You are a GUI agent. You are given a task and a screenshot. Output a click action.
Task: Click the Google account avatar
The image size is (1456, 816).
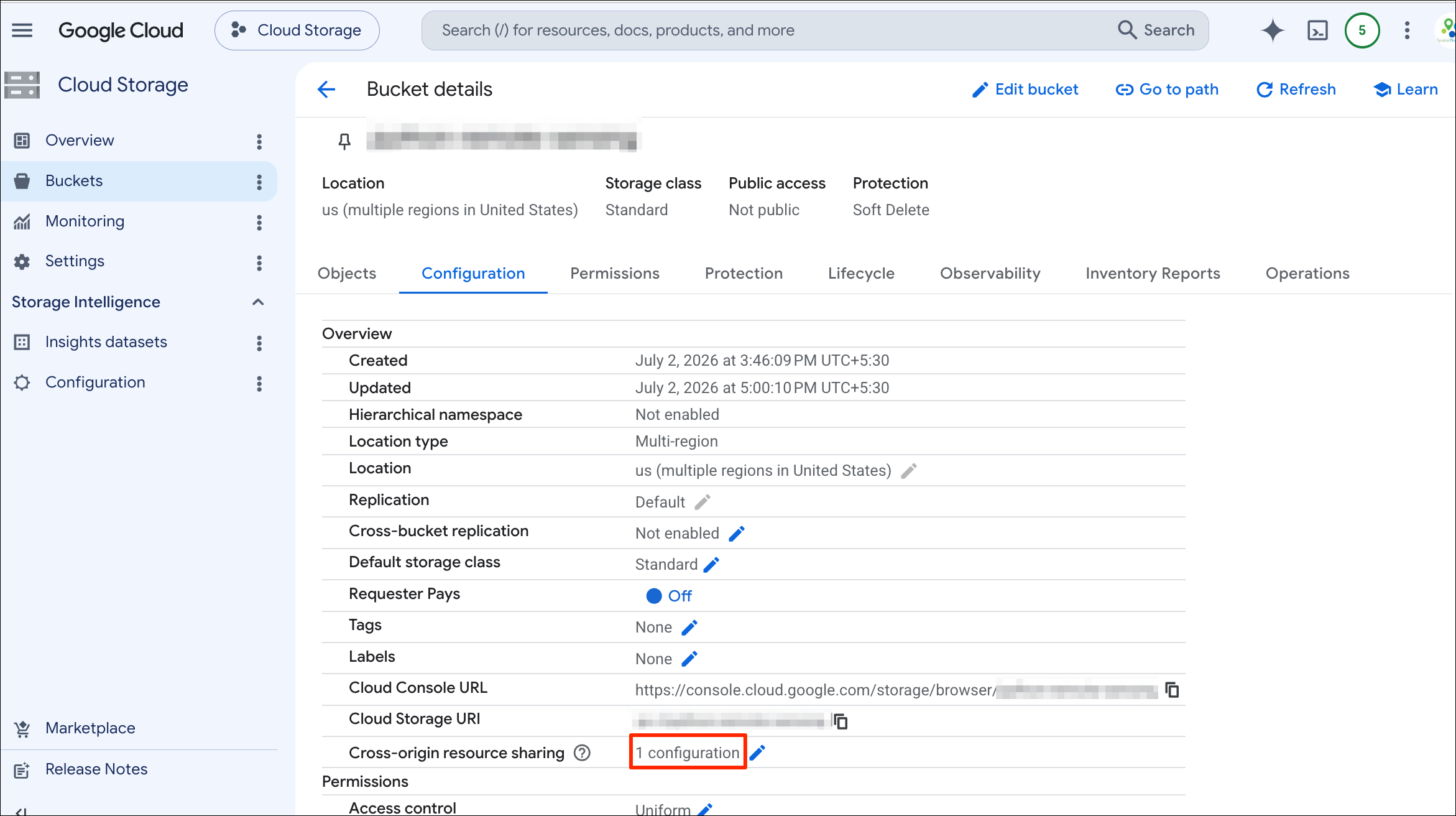tap(1447, 30)
